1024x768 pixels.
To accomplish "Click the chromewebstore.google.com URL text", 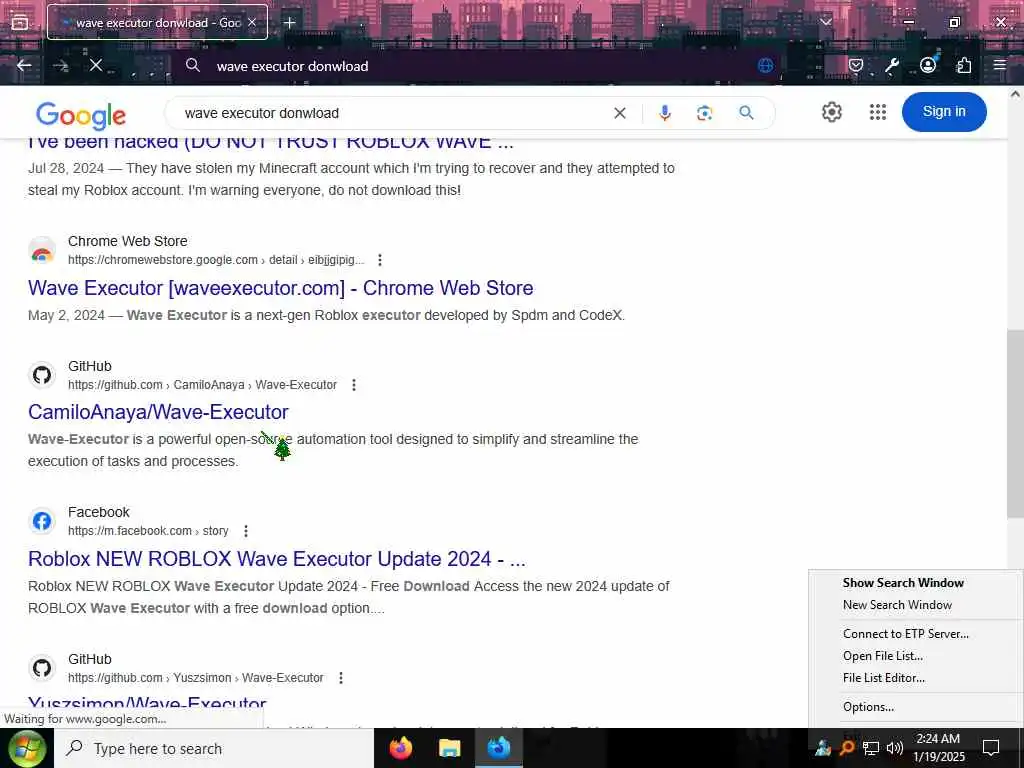I will 216,260.
